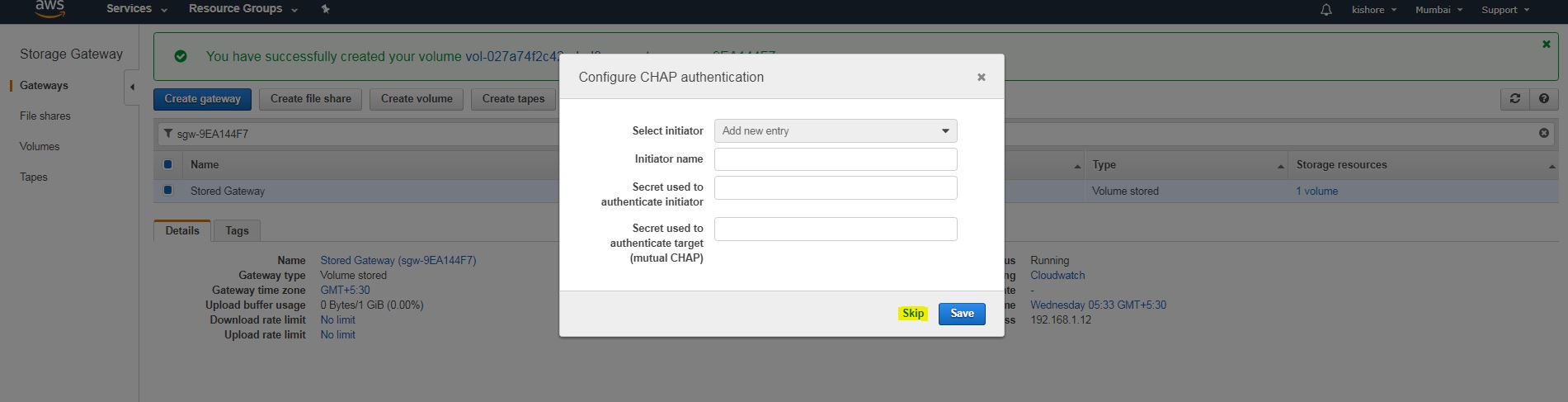
Task: Click the pin shortcut icon in navbar
Action: [x=325, y=9]
